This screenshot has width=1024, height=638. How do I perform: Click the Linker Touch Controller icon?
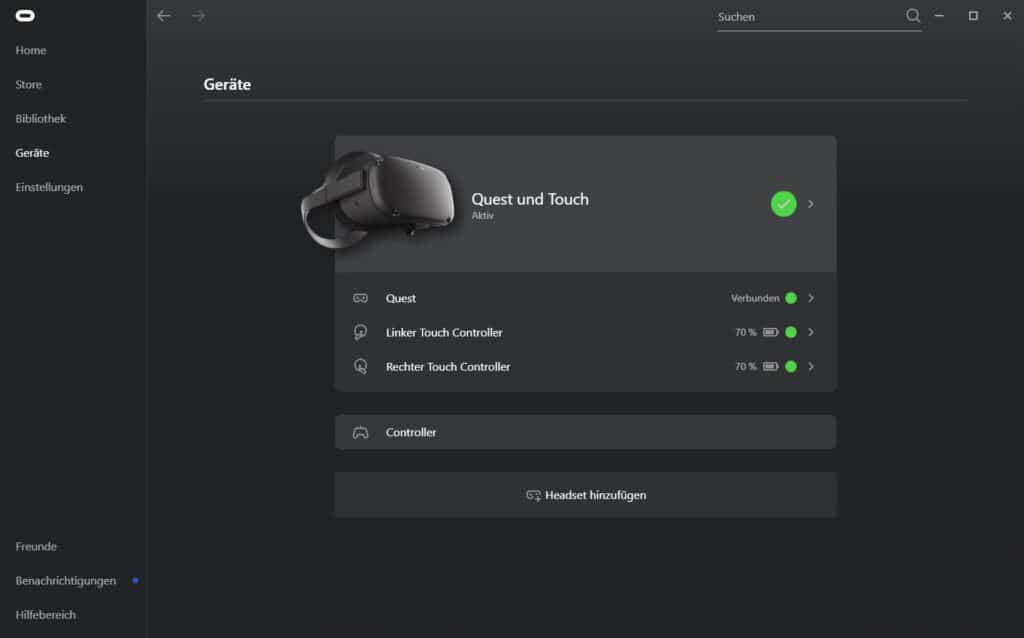(x=360, y=332)
